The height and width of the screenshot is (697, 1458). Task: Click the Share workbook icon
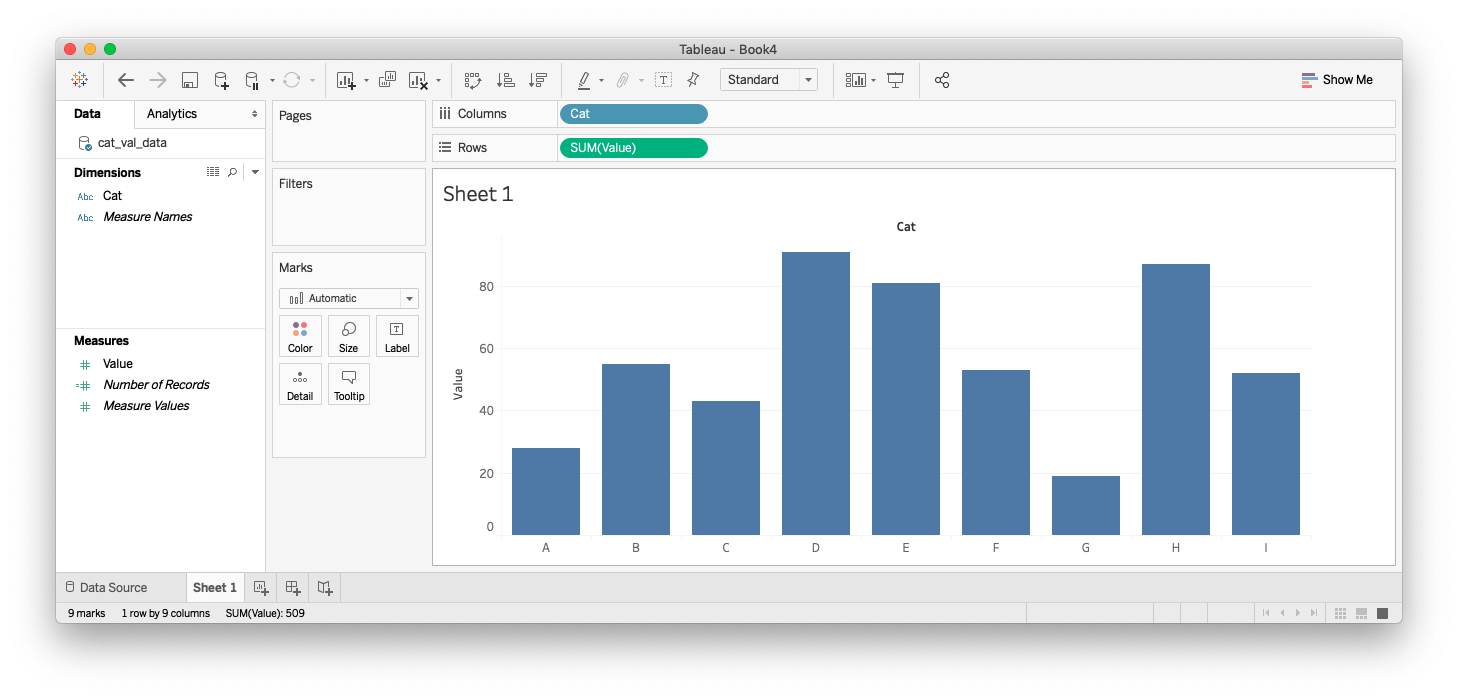tap(941, 80)
